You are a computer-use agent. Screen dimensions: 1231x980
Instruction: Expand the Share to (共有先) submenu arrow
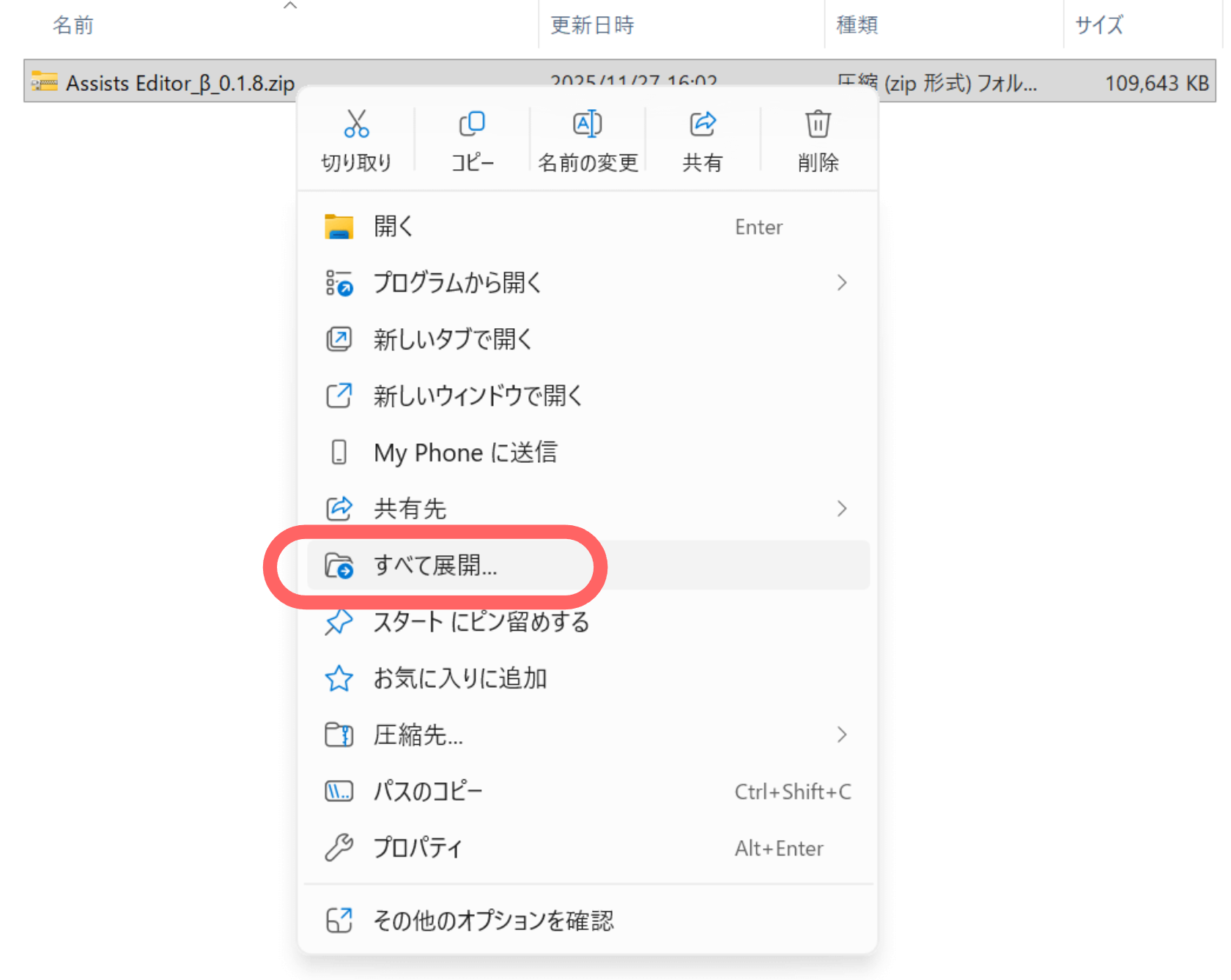pos(842,509)
